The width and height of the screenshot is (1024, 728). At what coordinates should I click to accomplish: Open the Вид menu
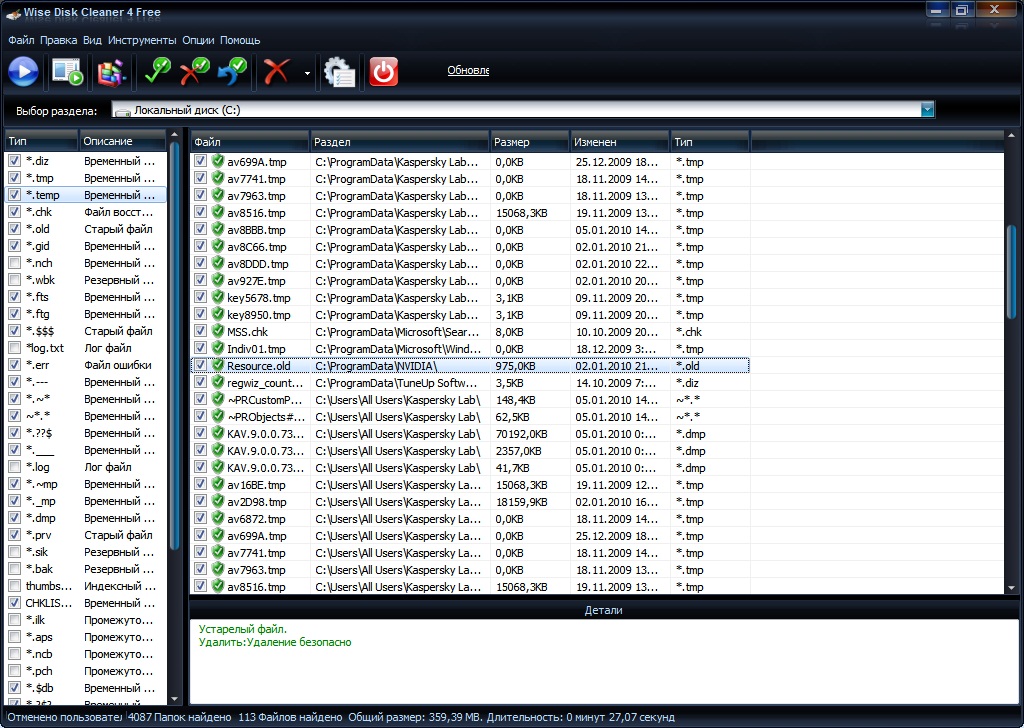[x=92, y=40]
